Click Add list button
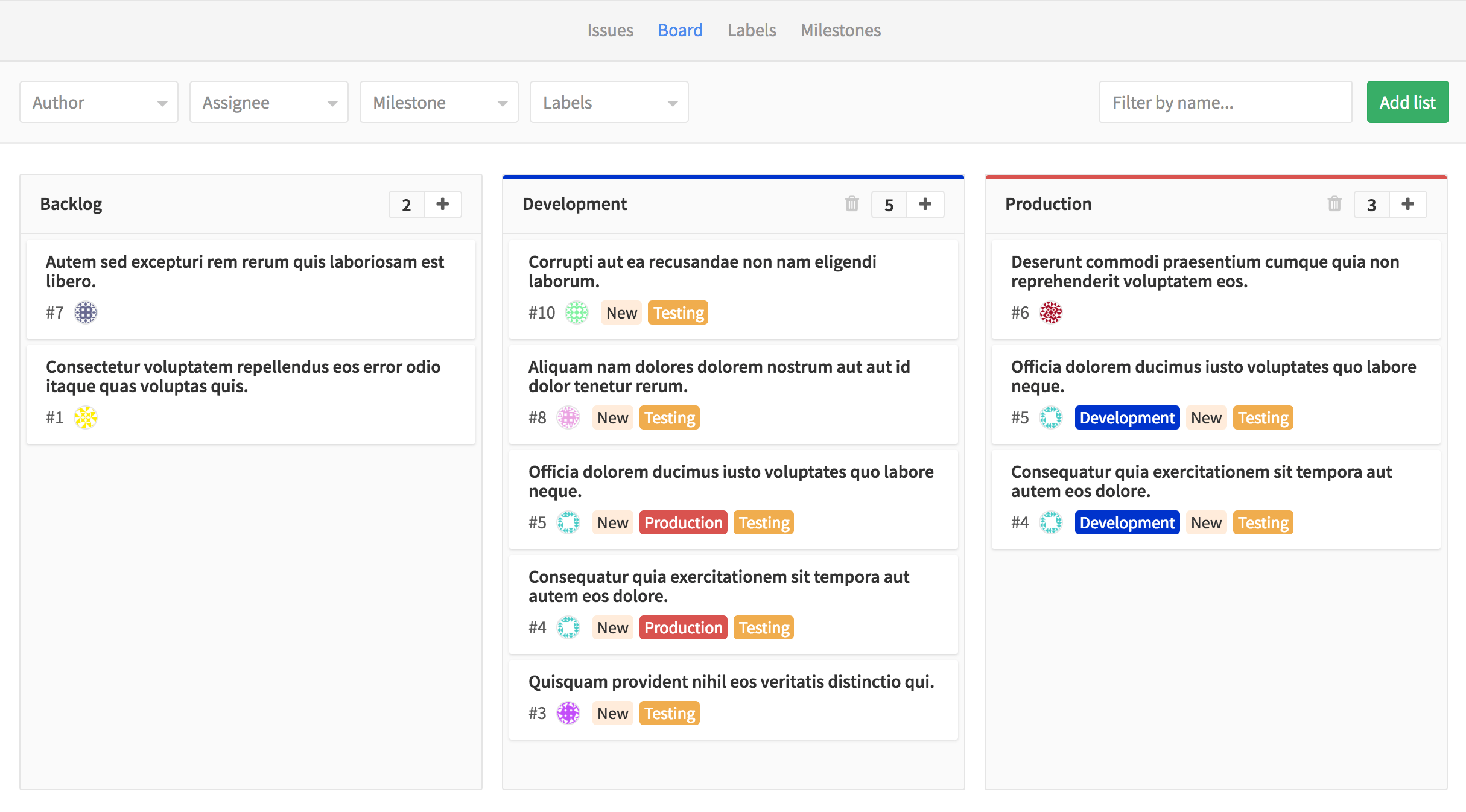Screen dimensions: 1466x812 coord(1407,101)
